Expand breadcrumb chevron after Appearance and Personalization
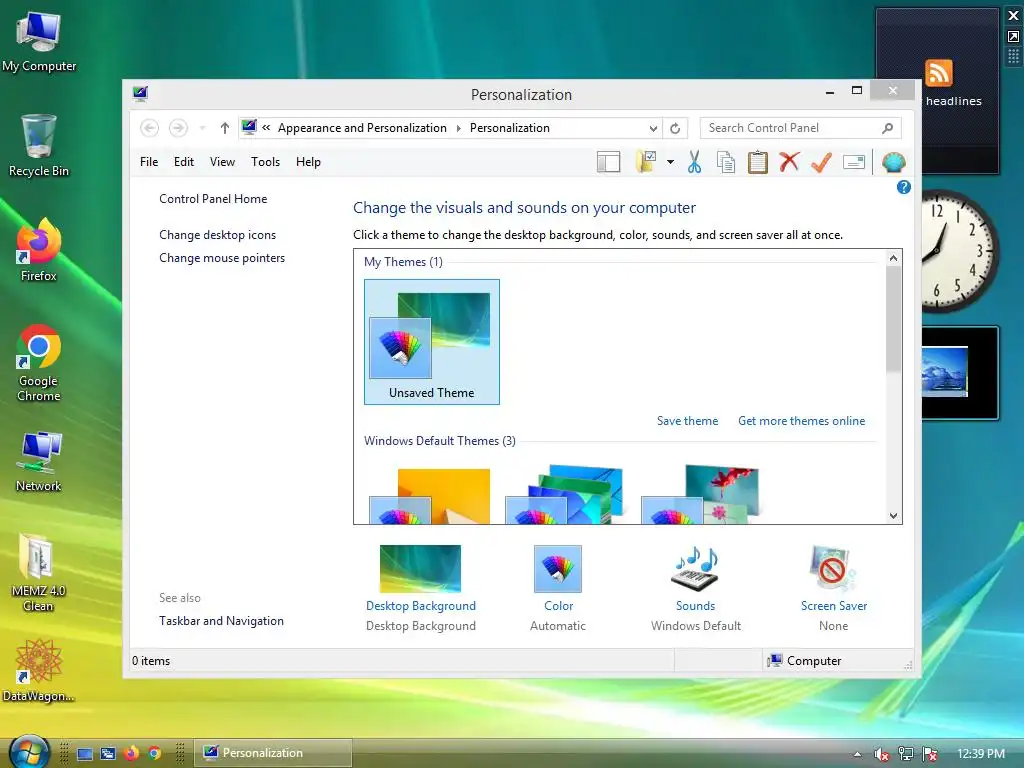Screen dimensions: 1024x768 click(x=458, y=128)
